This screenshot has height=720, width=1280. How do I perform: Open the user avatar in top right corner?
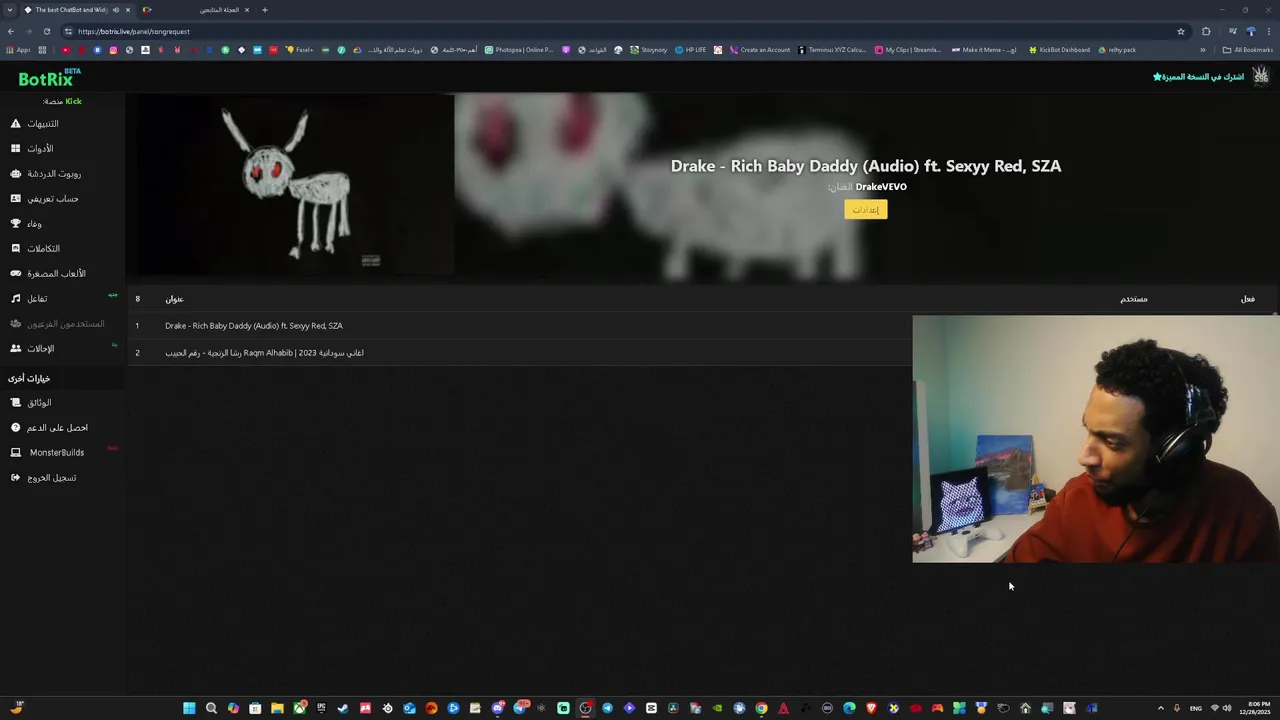click(1260, 76)
